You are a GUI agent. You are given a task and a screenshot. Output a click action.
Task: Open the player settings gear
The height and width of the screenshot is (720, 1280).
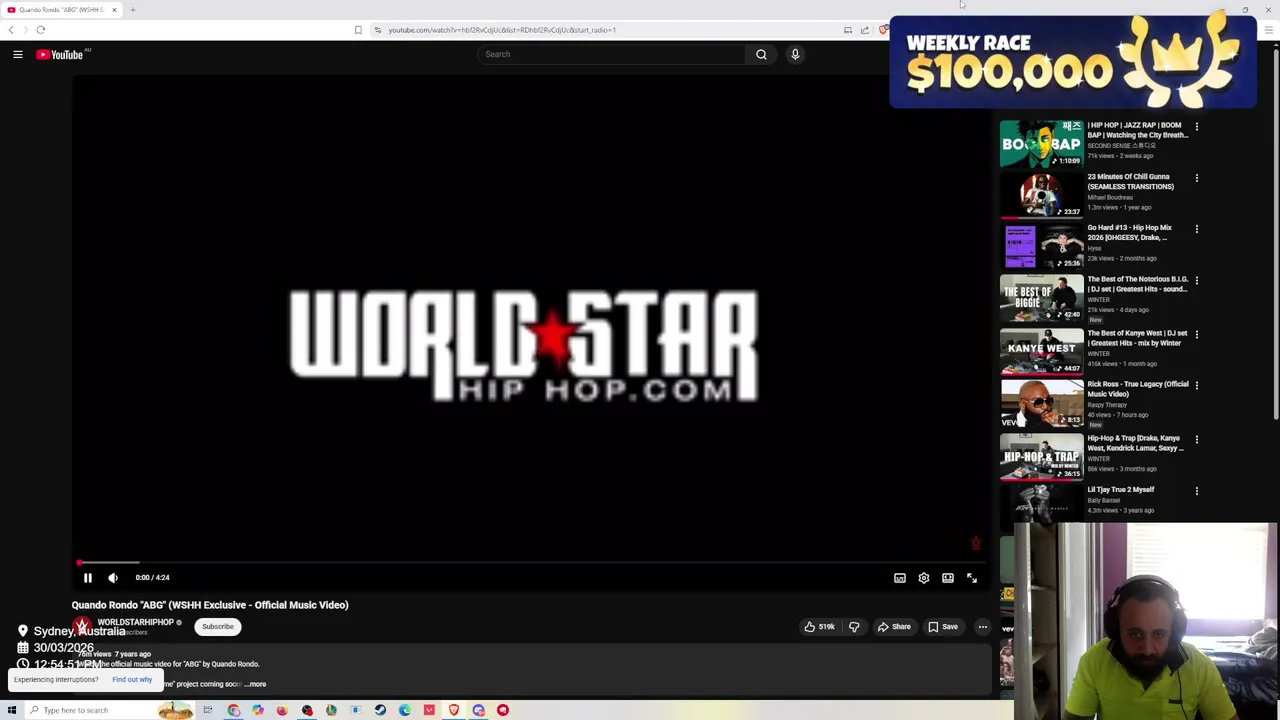point(924,578)
